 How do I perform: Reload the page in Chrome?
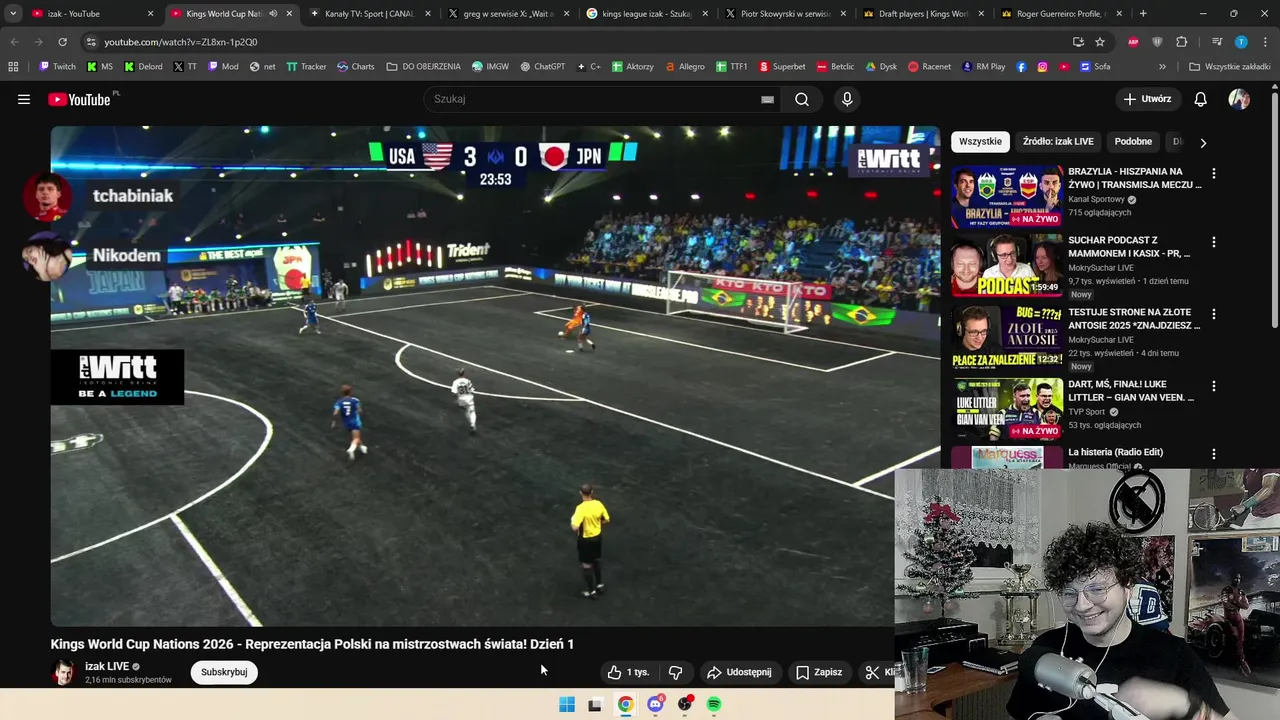click(62, 42)
